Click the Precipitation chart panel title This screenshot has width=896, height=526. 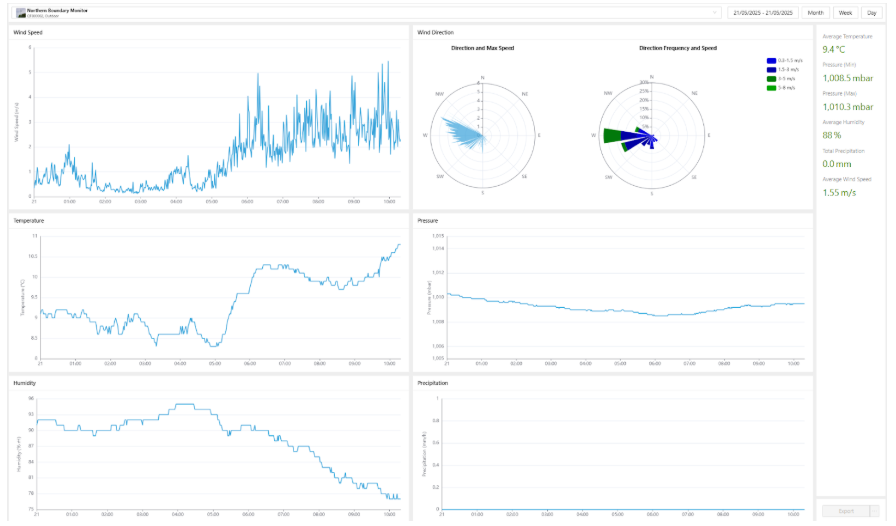point(433,383)
